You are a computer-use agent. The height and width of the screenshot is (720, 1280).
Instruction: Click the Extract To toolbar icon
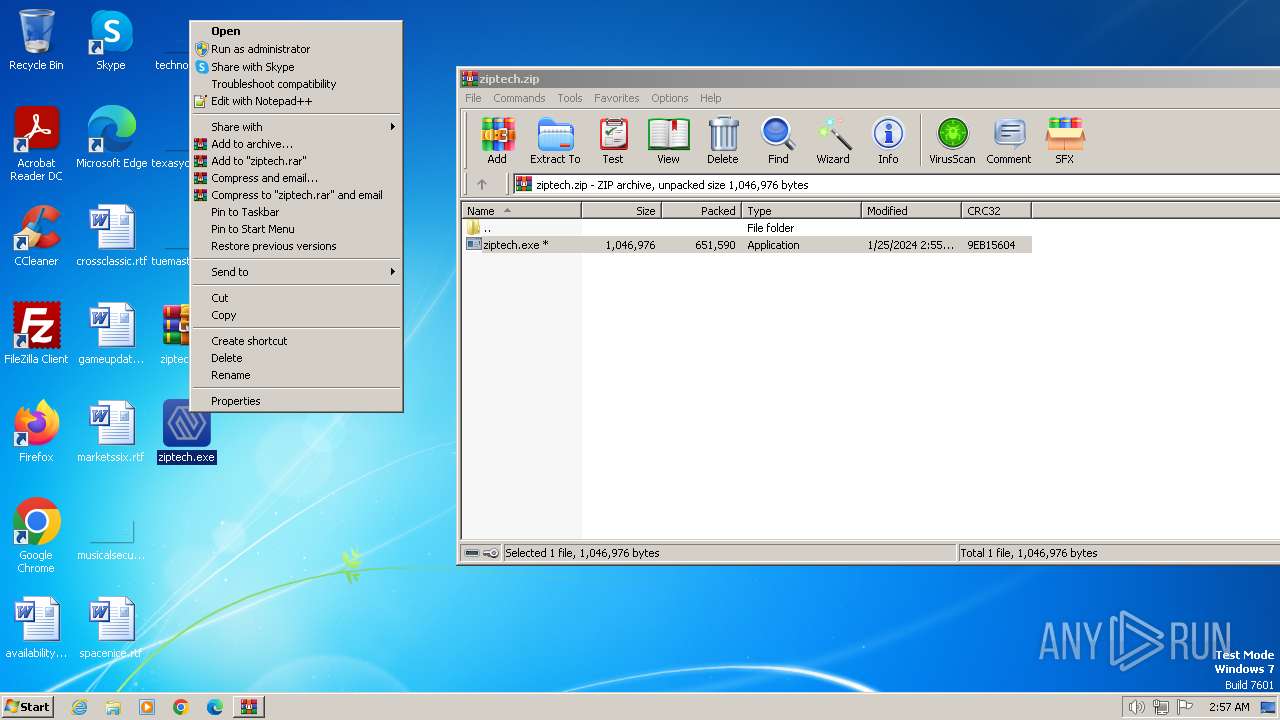tap(555, 141)
